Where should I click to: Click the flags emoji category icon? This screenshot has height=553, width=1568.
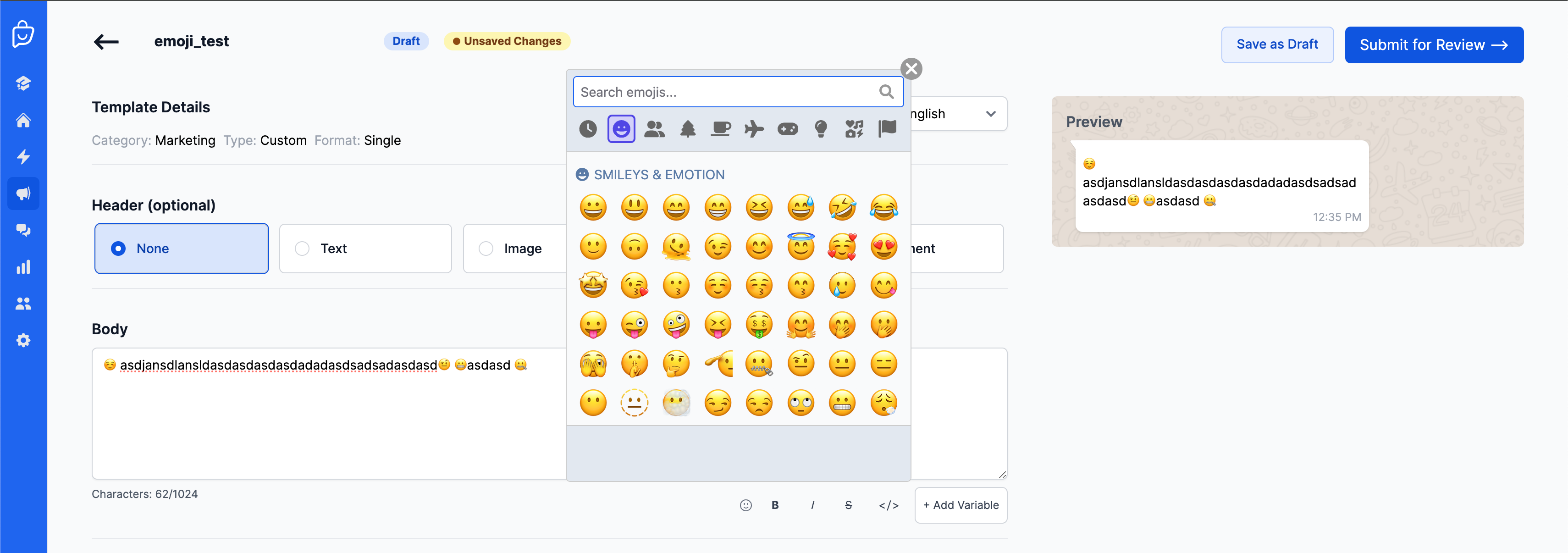[885, 129]
